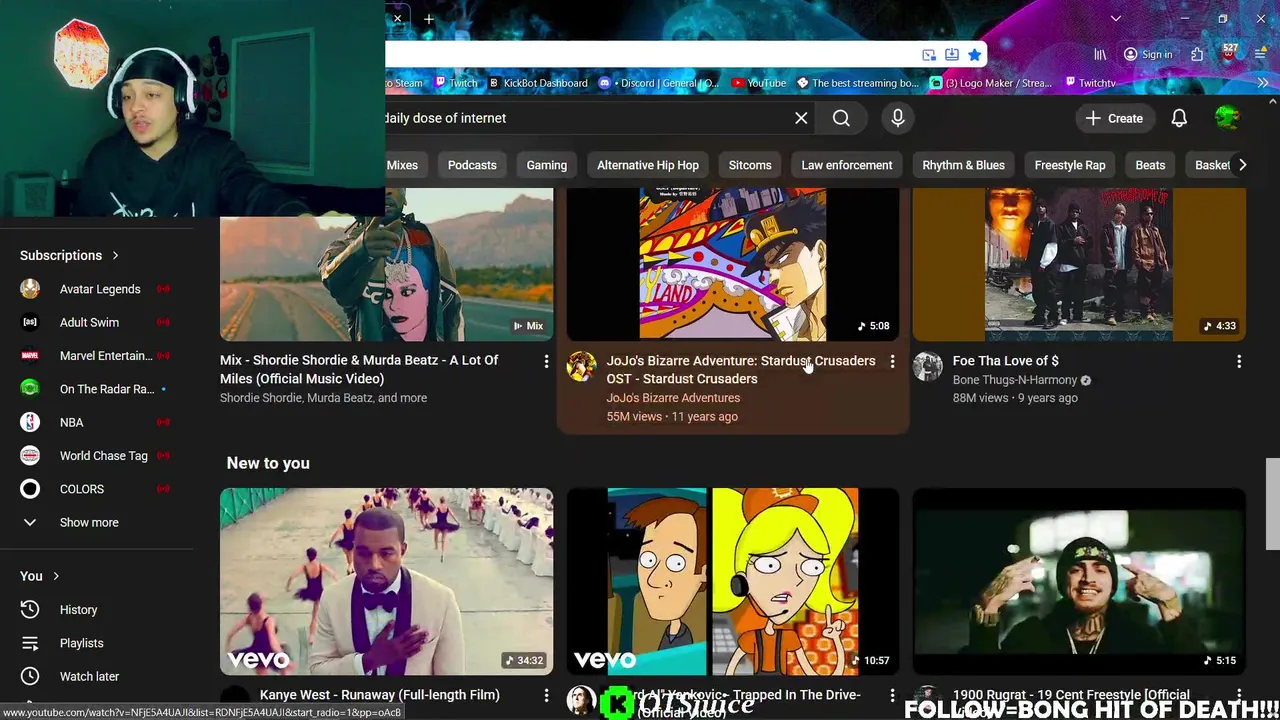Open YouTube bookmark in bookmarks bar

click(759, 83)
